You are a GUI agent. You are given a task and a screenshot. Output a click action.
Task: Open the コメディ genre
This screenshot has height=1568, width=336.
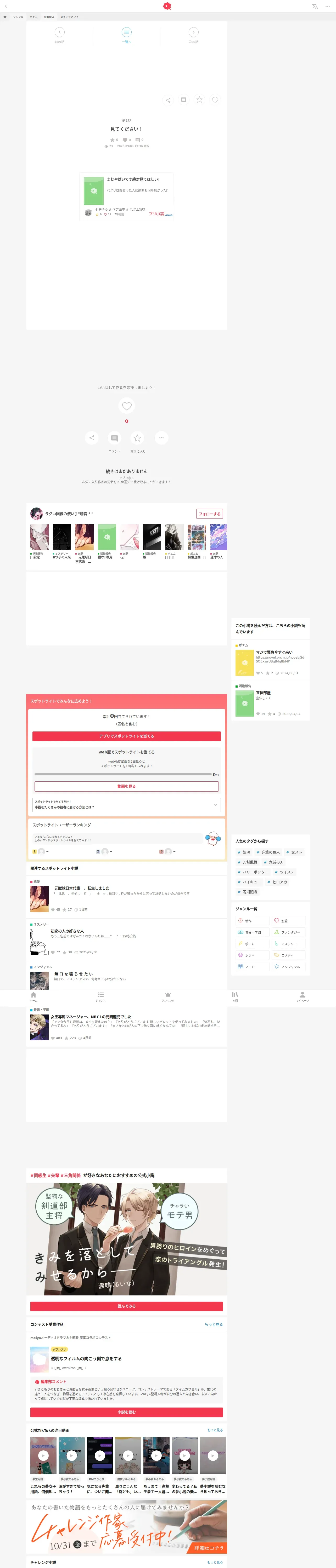click(x=288, y=955)
